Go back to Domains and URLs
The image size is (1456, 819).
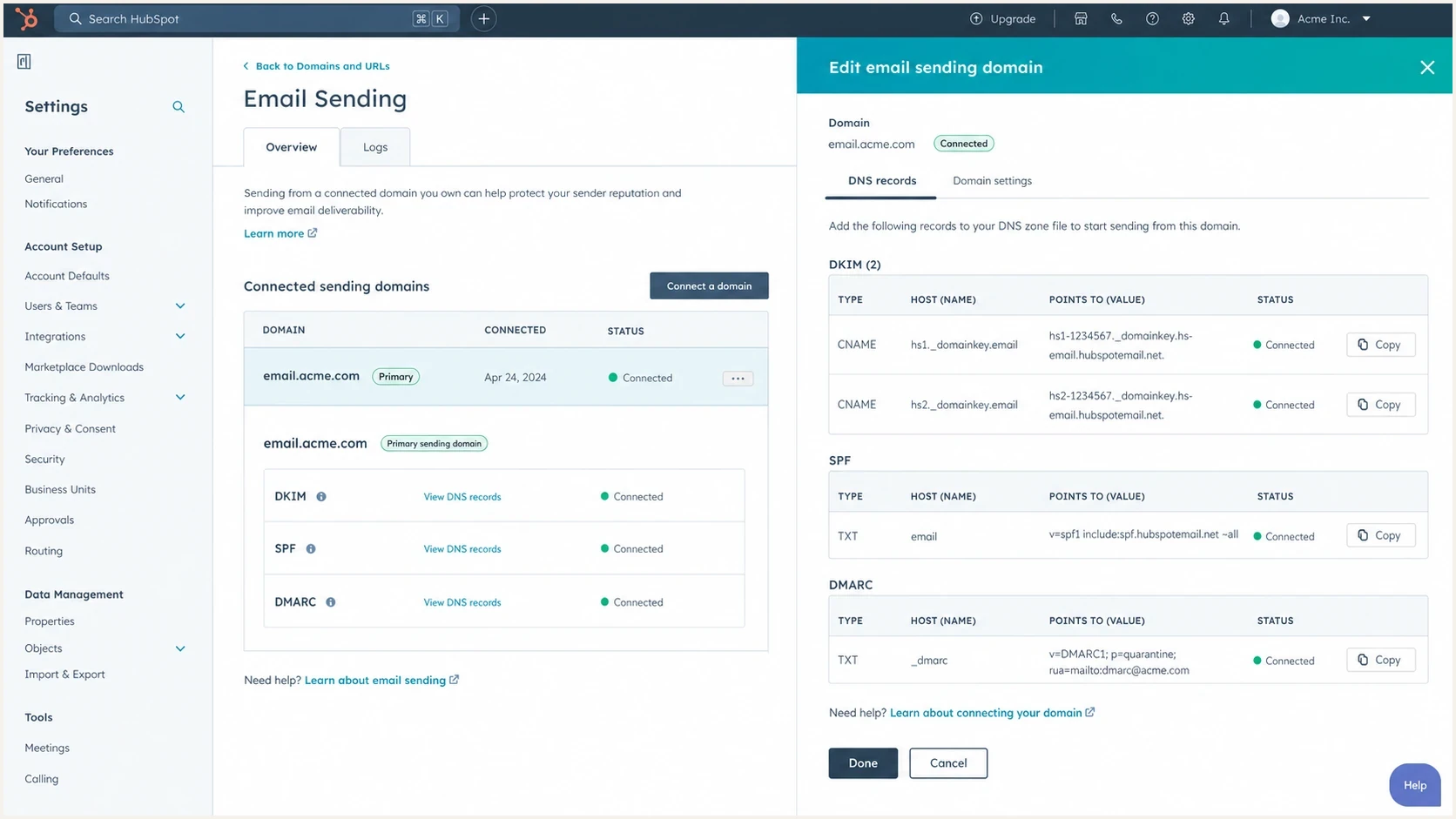click(x=316, y=66)
